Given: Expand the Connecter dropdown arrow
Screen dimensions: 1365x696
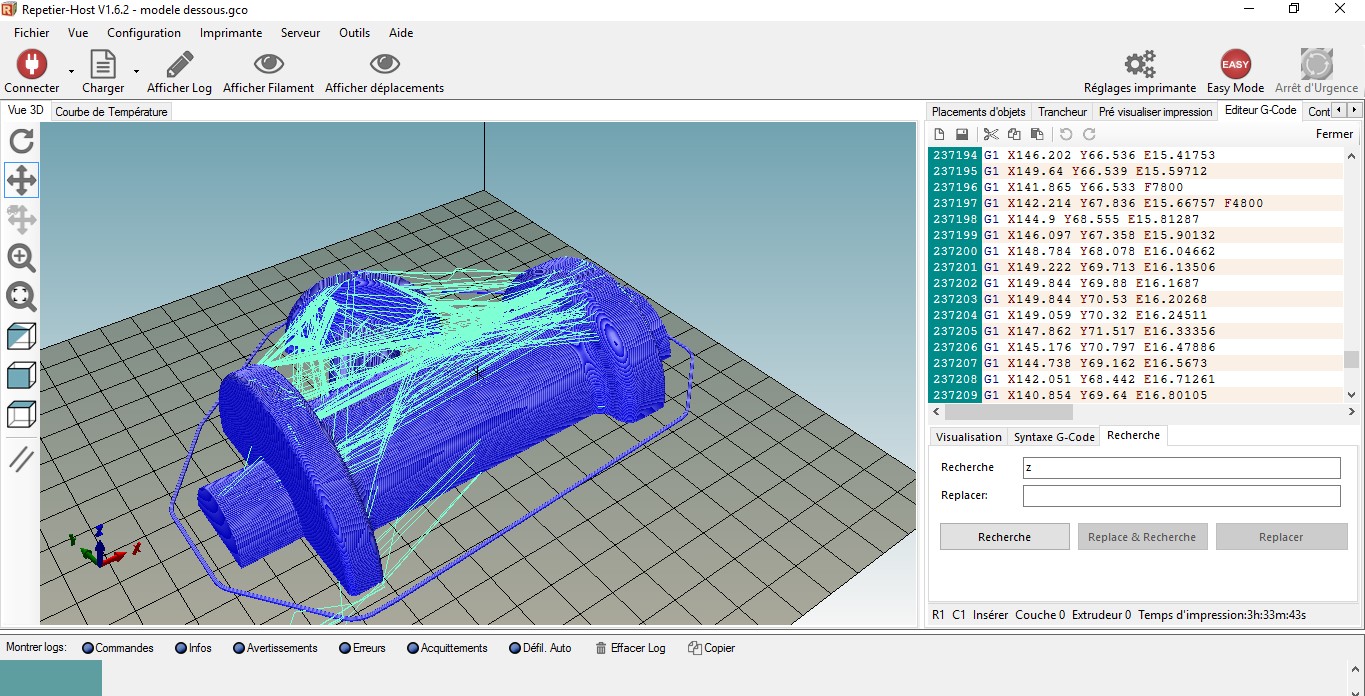Looking at the screenshot, I should point(71,71).
